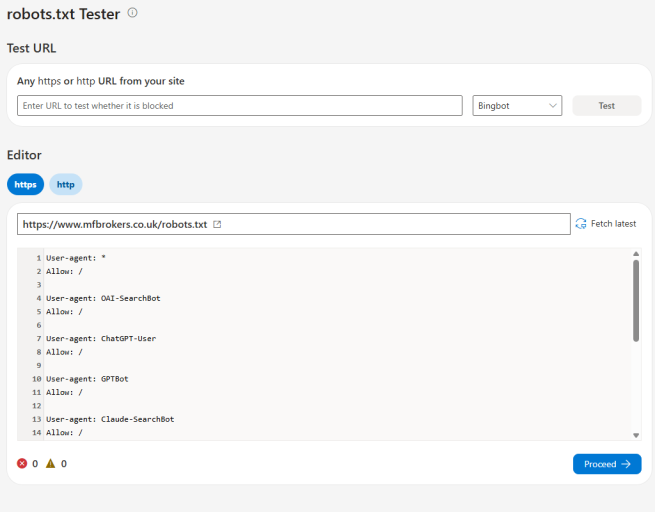The width and height of the screenshot is (655, 512).
Task: Click line 1 'User-agent: *'
Action: 76,258
